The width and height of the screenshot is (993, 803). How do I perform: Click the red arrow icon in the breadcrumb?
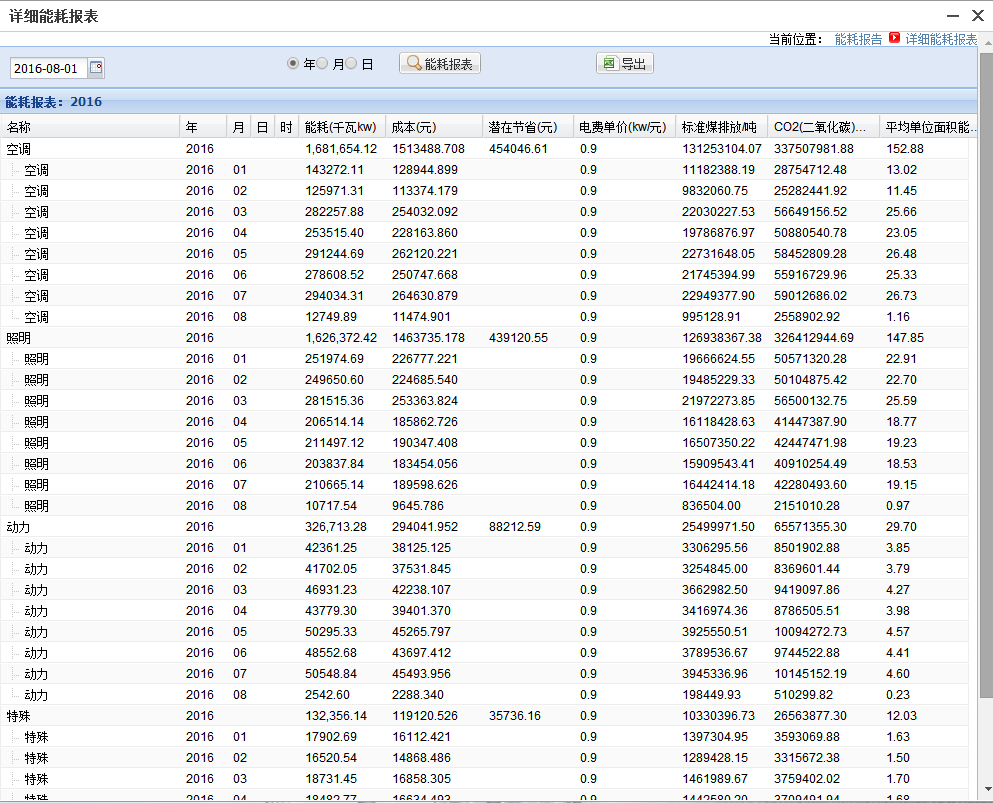(894, 39)
